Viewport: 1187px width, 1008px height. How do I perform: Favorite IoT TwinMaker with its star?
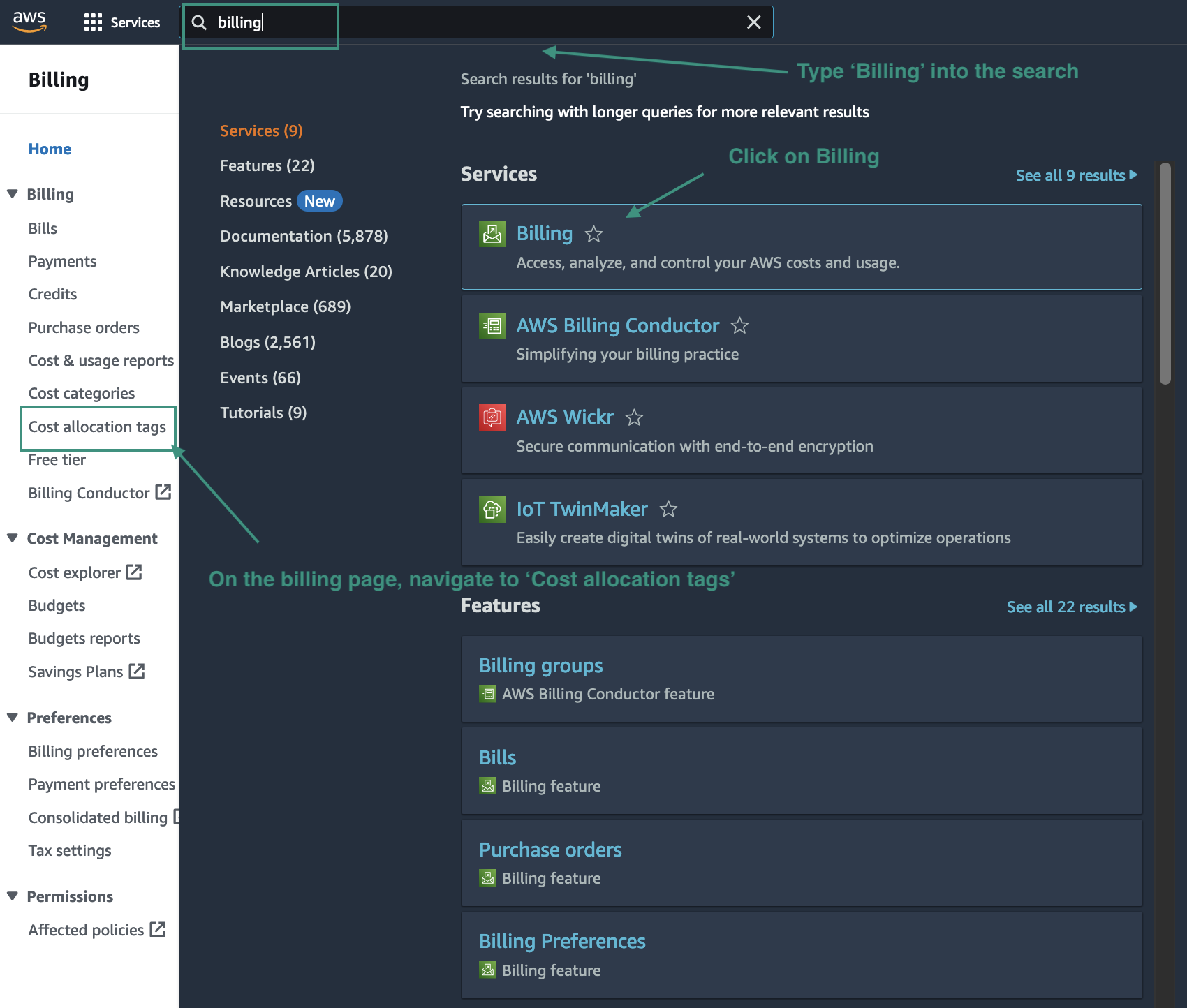pyautogui.click(x=668, y=510)
